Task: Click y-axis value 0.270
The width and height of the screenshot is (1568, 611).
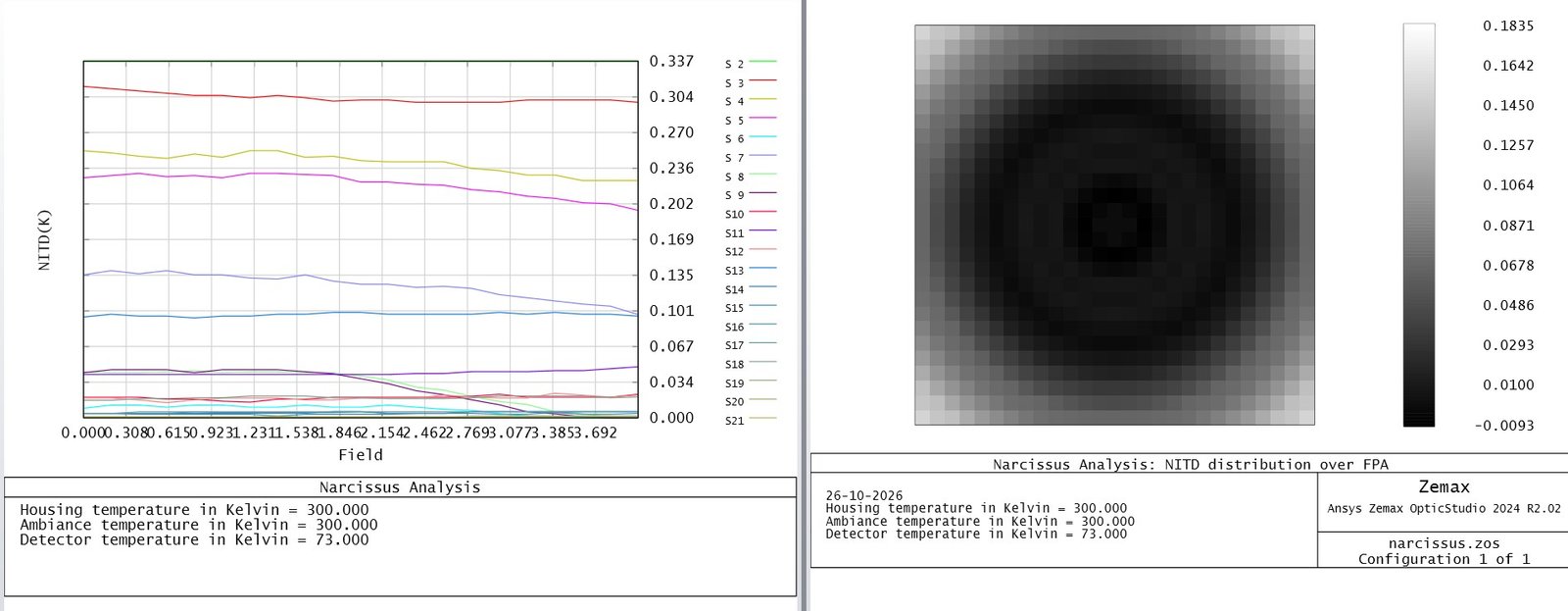Action: 671,132
